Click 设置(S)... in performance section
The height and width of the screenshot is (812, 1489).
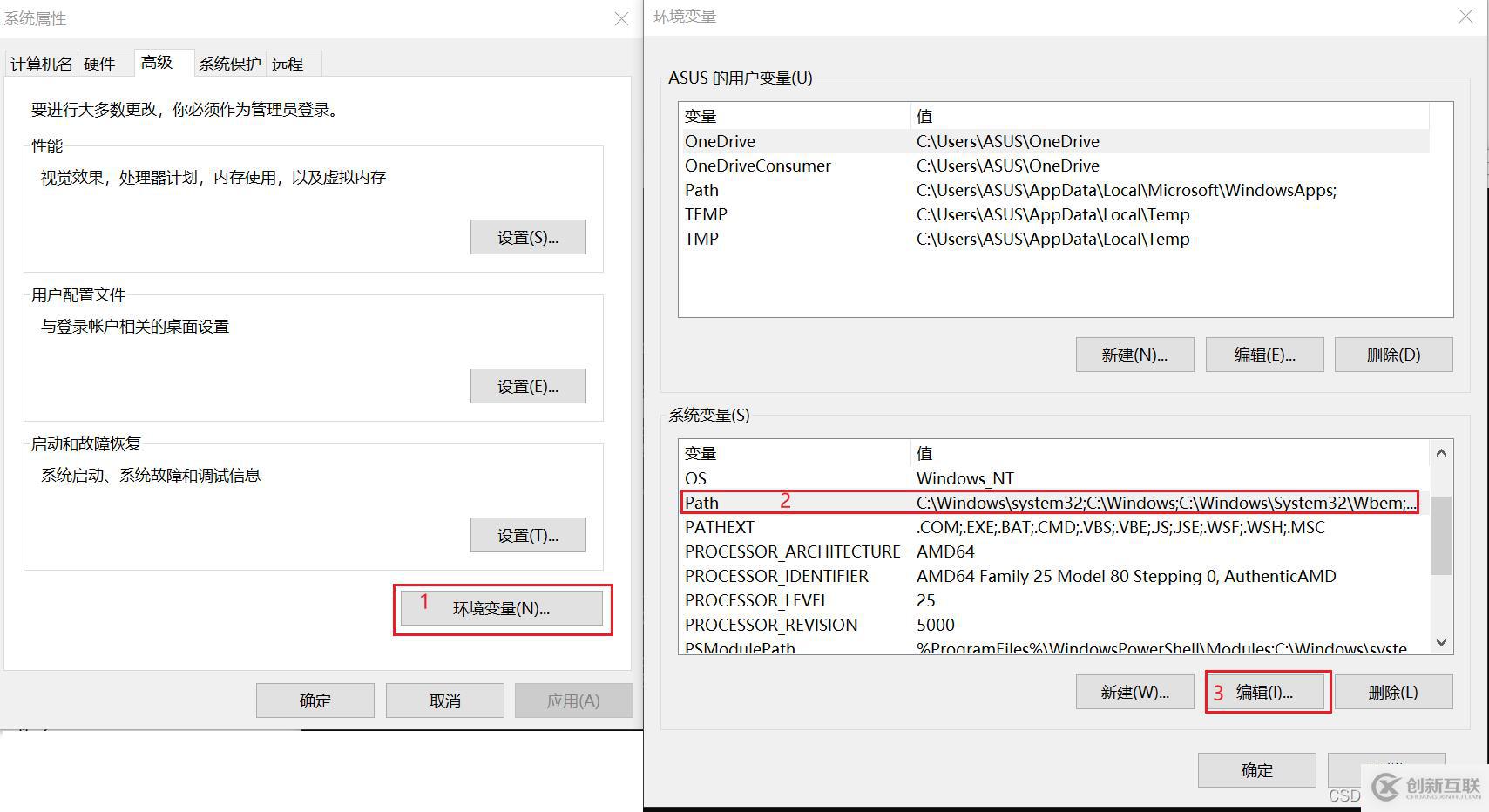pos(528,237)
